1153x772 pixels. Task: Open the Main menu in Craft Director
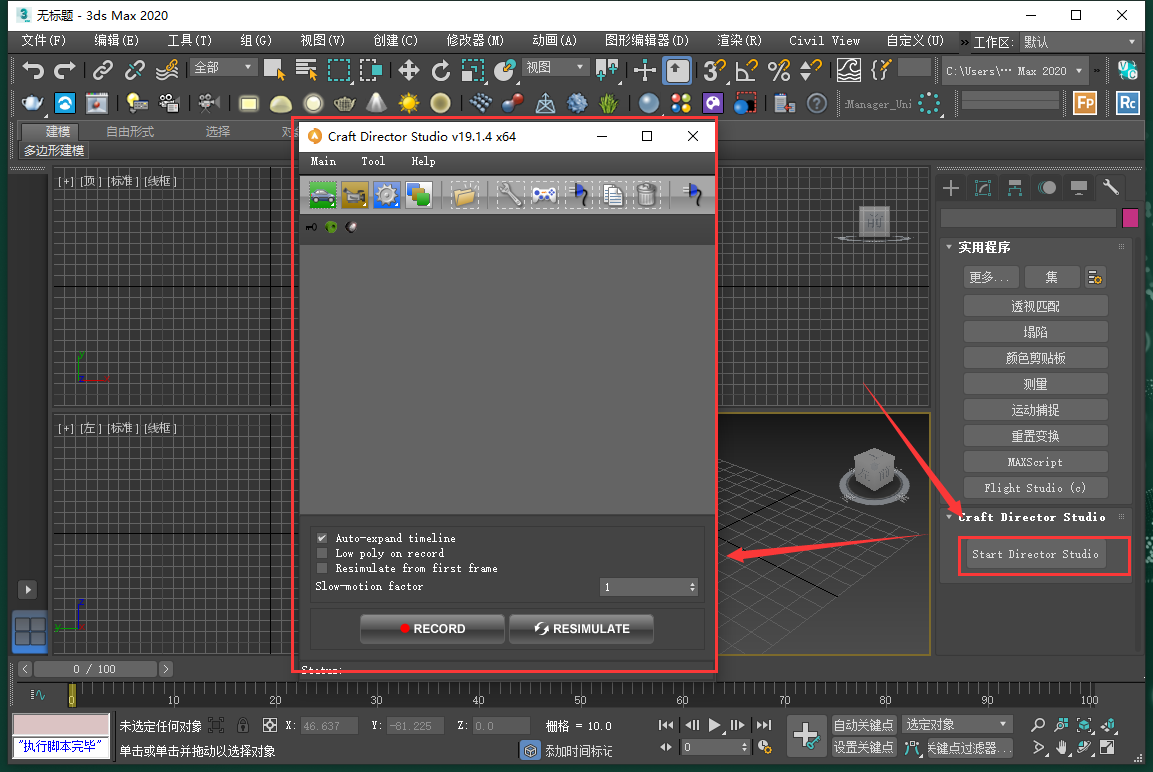pos(323,161)
